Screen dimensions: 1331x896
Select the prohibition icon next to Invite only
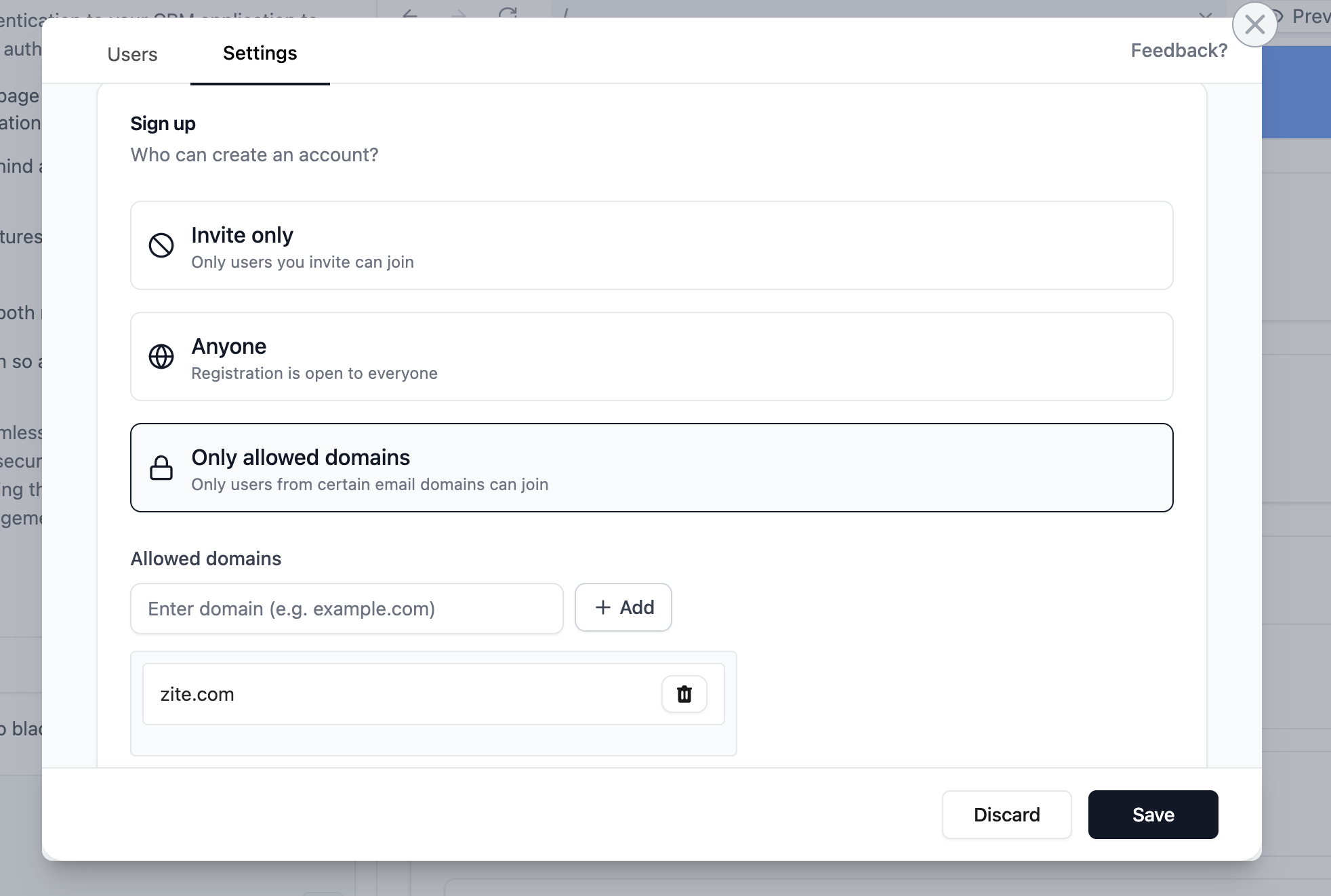161,245
